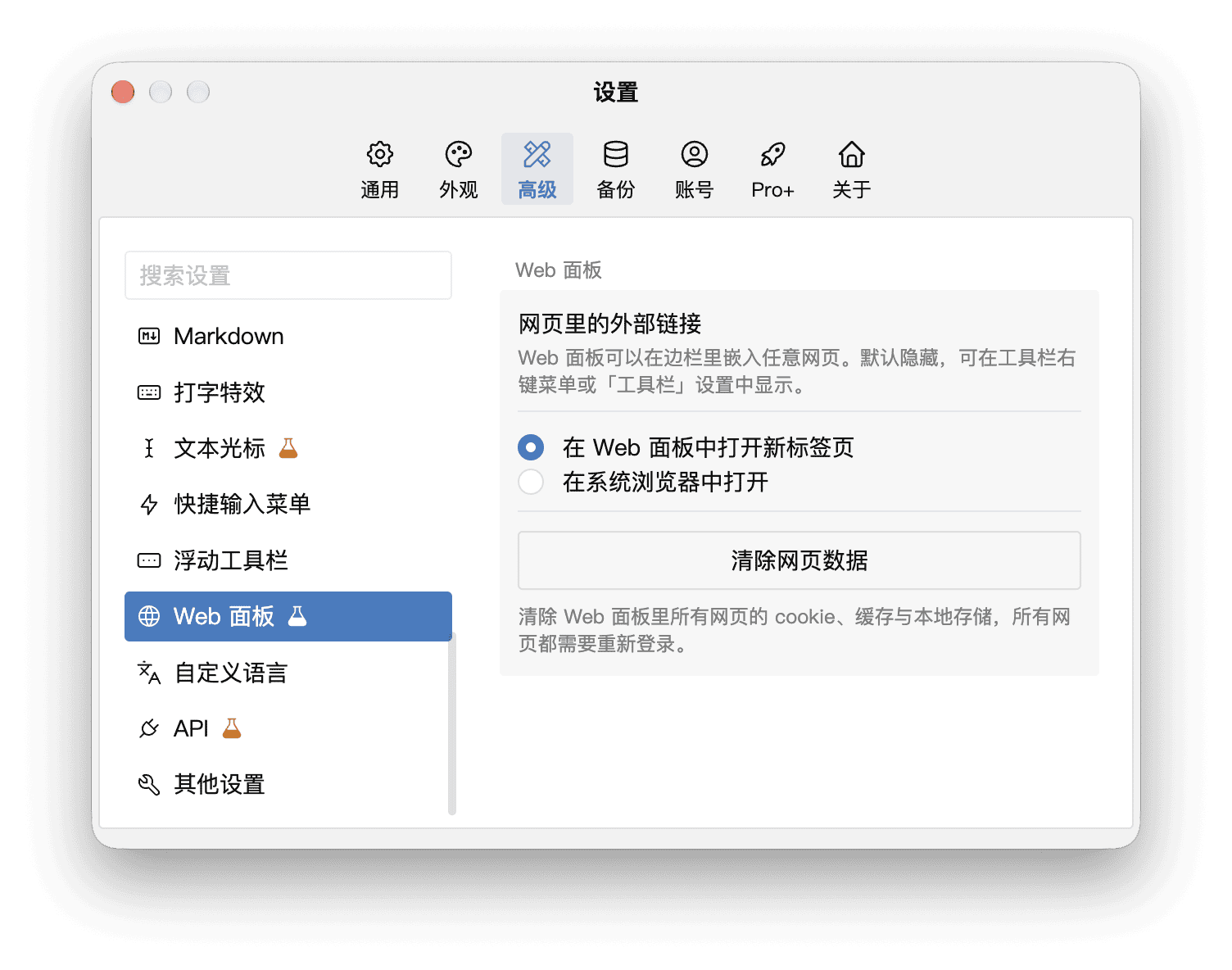Switch to the 外观 appearance tab

click(x=458, y=170)
